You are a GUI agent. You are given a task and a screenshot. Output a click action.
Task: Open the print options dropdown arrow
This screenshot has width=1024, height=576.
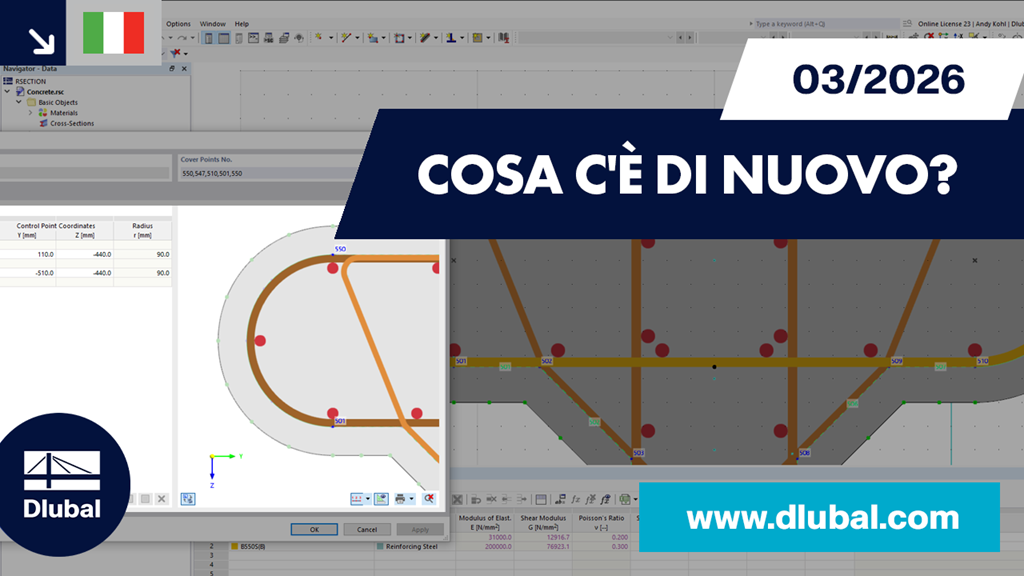[411, 499]
